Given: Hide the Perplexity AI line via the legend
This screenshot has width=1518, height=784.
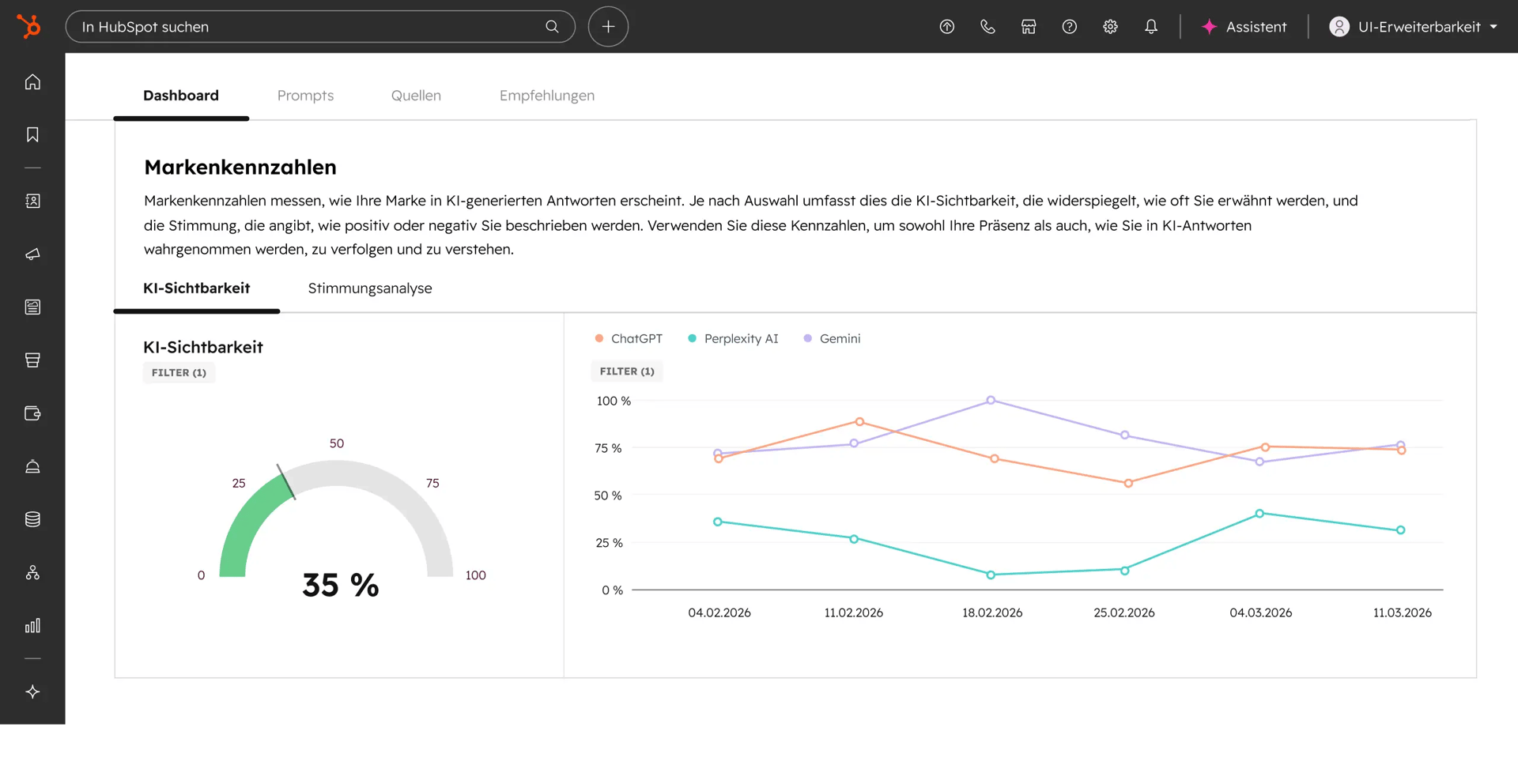Looking at the screenshot, I should pyautogui.click(x=733, y=338).
